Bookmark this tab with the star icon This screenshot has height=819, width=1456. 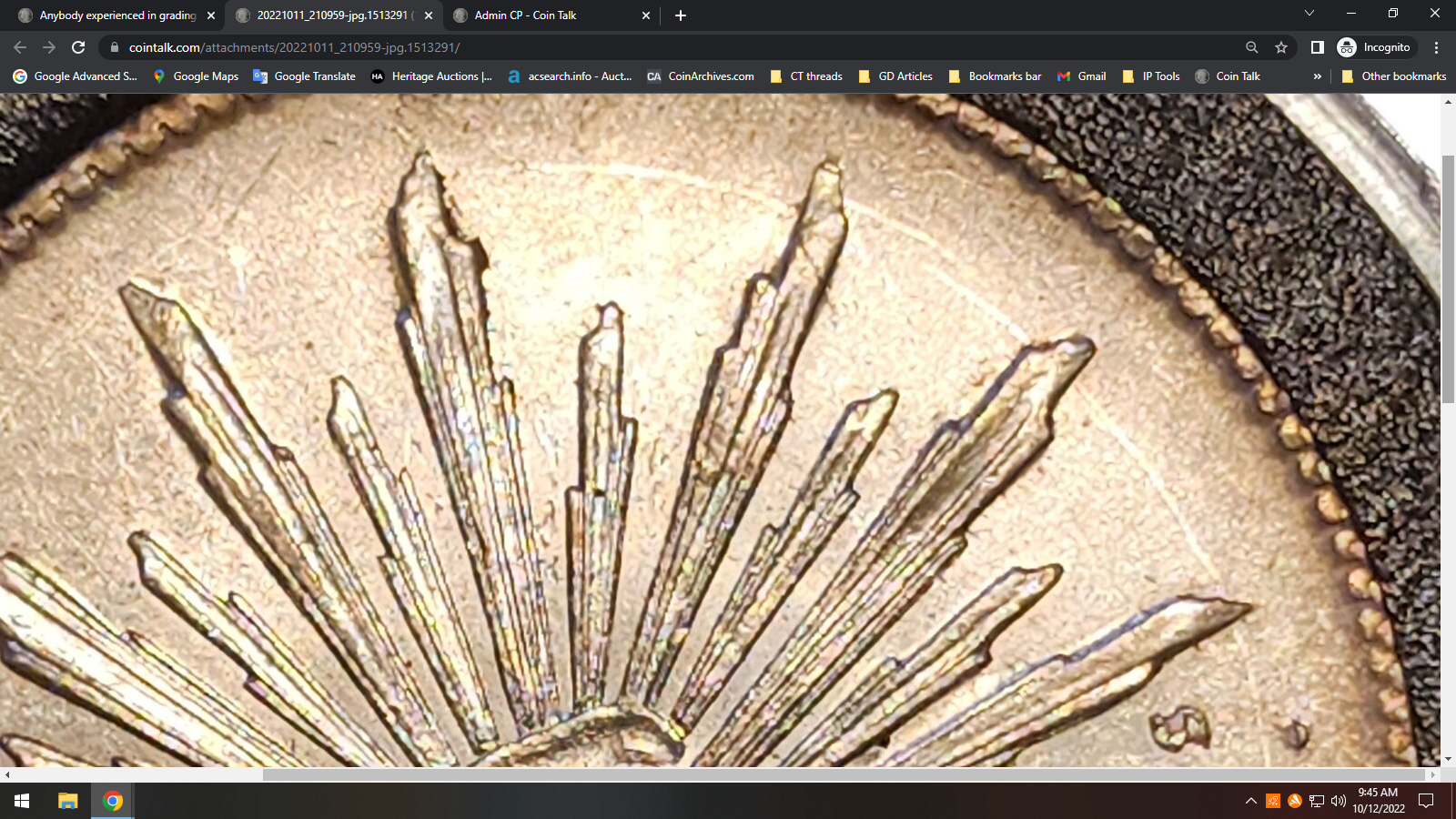(x=1281, y=47)
